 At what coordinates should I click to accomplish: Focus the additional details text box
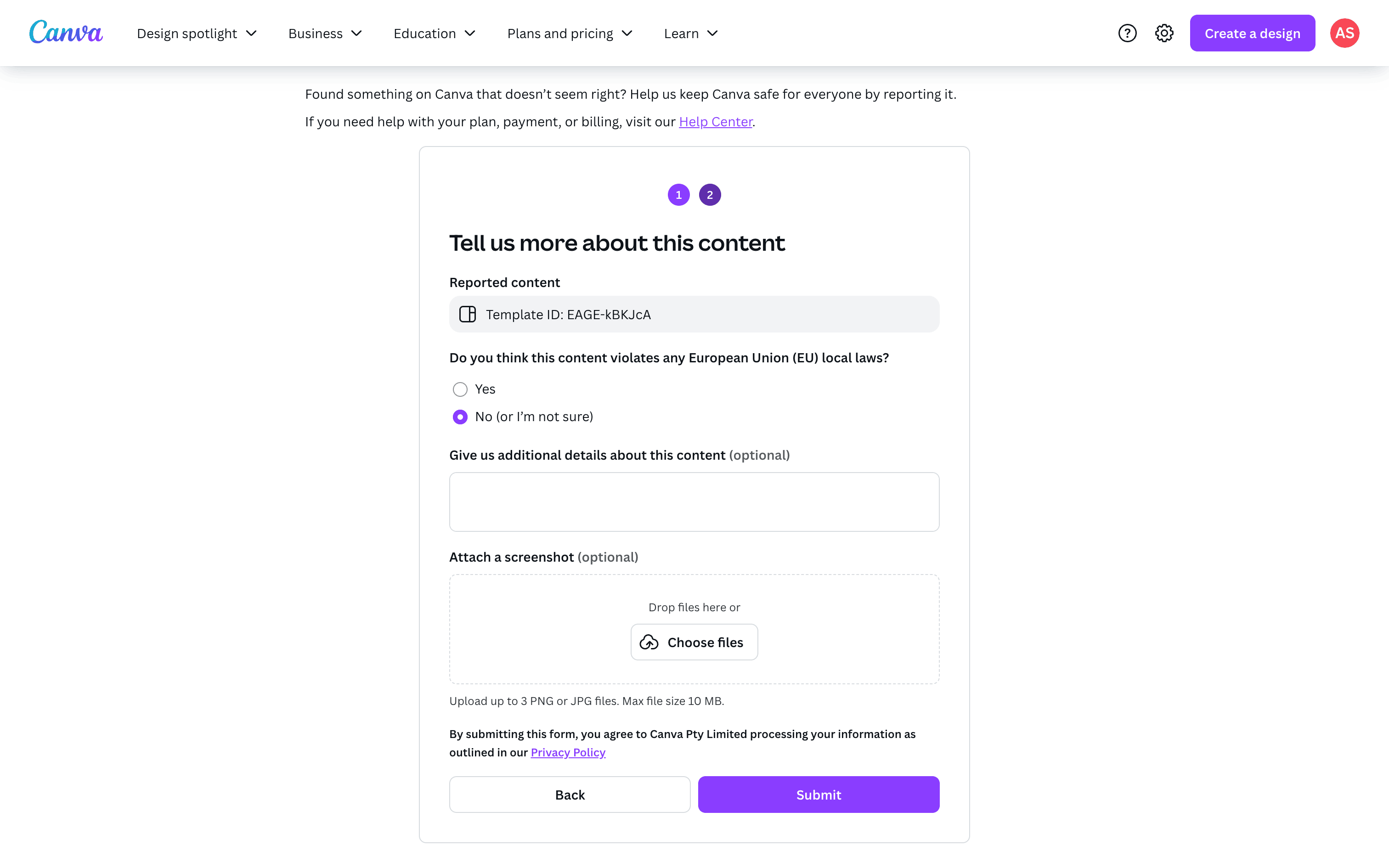[x=694, y=502]
